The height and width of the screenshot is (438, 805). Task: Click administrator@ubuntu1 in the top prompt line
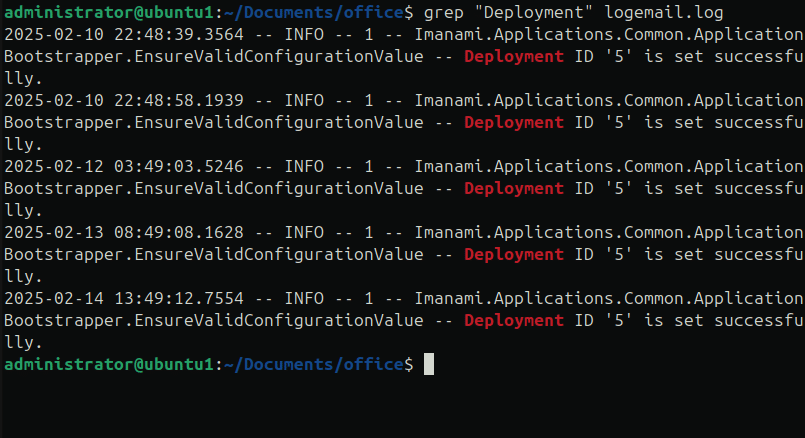click(x=109, y=12)
